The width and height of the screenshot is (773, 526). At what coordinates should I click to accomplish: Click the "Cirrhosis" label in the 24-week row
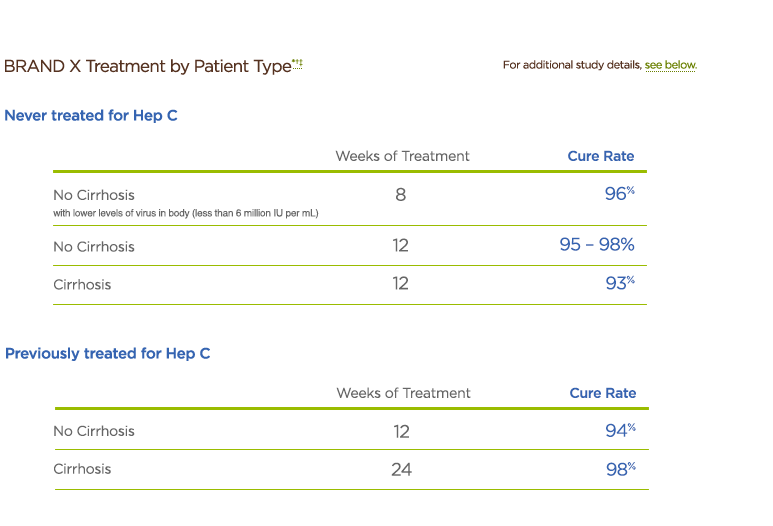(x=82, y=469)
